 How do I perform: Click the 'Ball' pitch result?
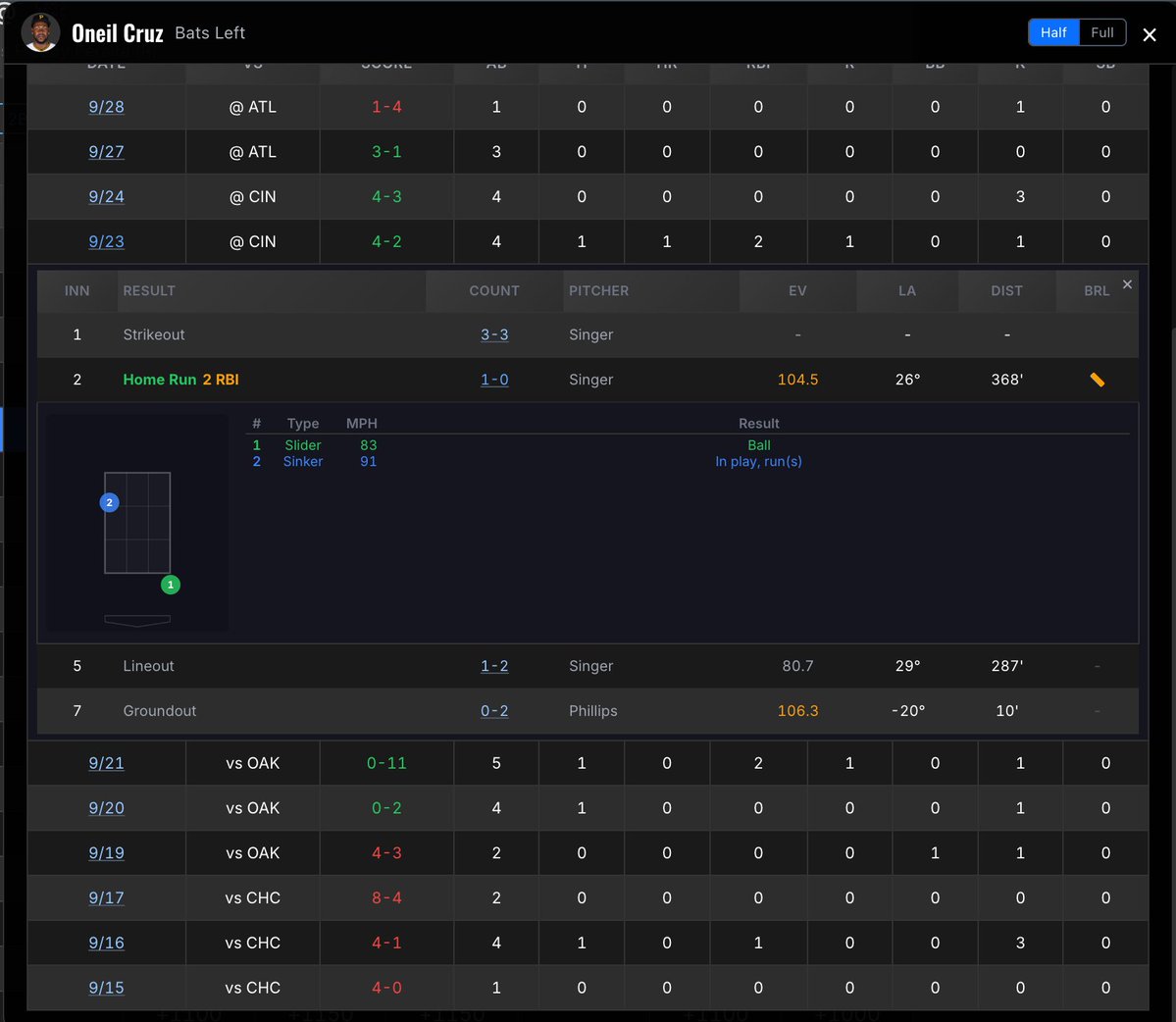758,445
